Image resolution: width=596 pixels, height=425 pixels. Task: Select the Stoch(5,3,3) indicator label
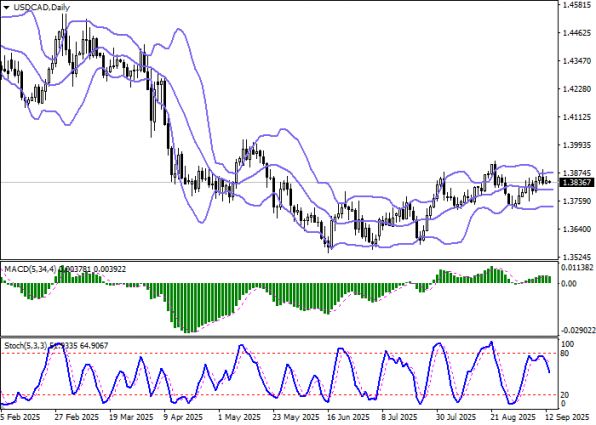click(x=26, y=346)
